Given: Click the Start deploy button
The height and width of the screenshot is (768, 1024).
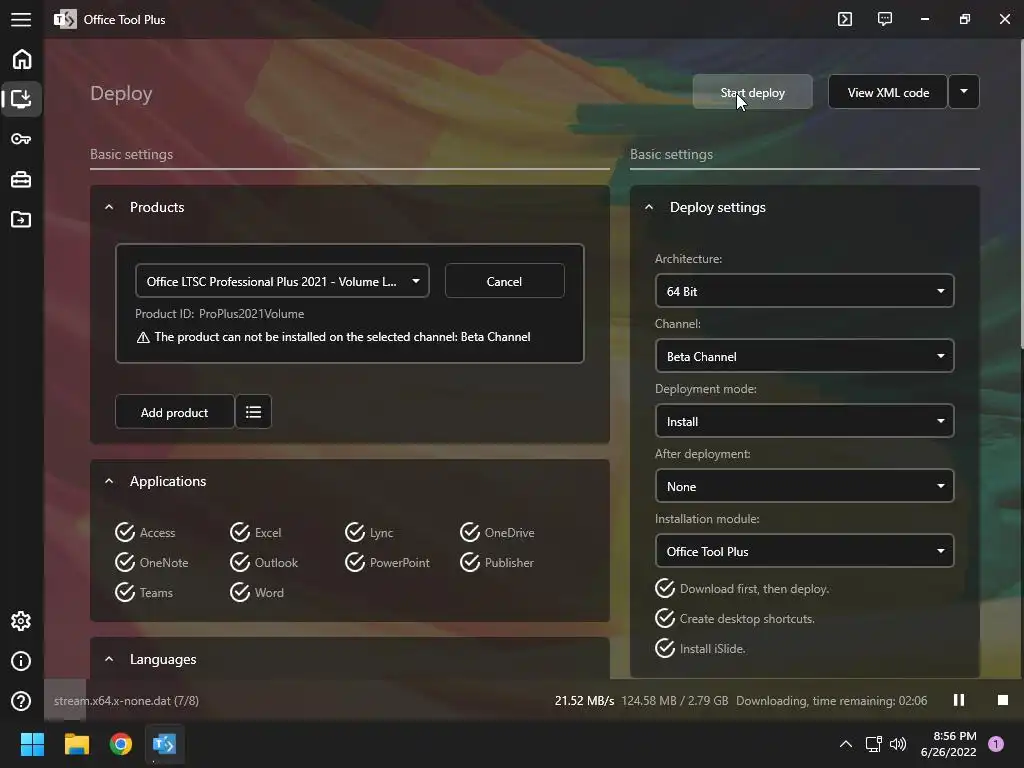Looking at the screenshot, I should point(752,92).
